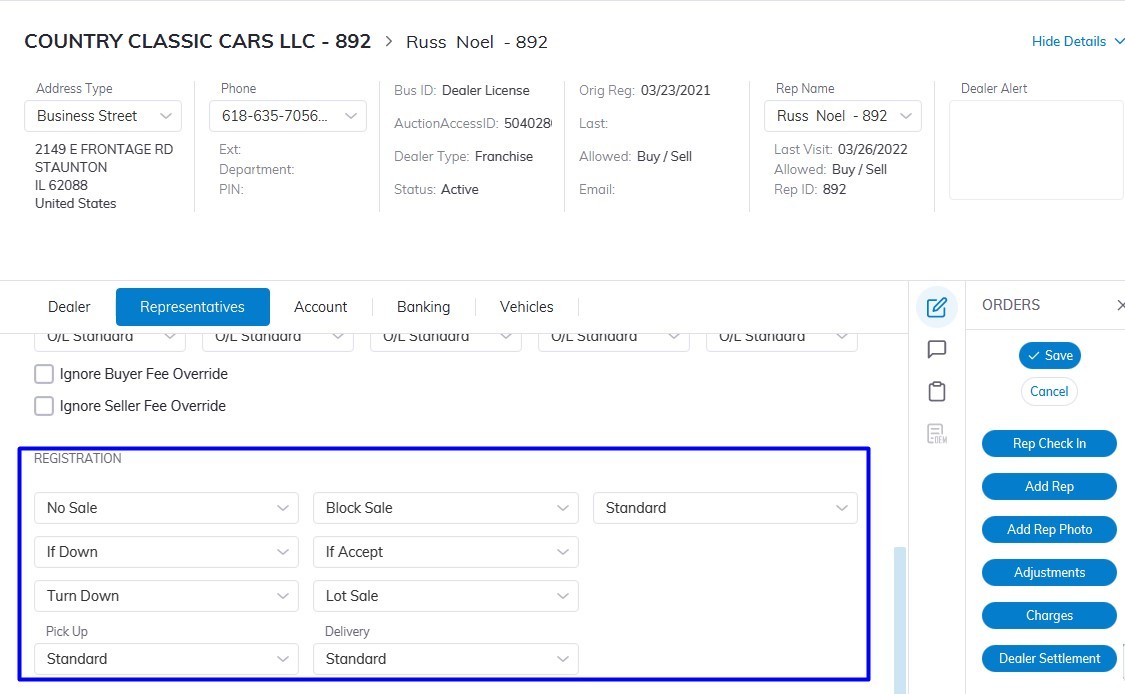Click the clipboard icon in sidebar
This screenshot has height=694, width=1125.
(x=936, y=391)
